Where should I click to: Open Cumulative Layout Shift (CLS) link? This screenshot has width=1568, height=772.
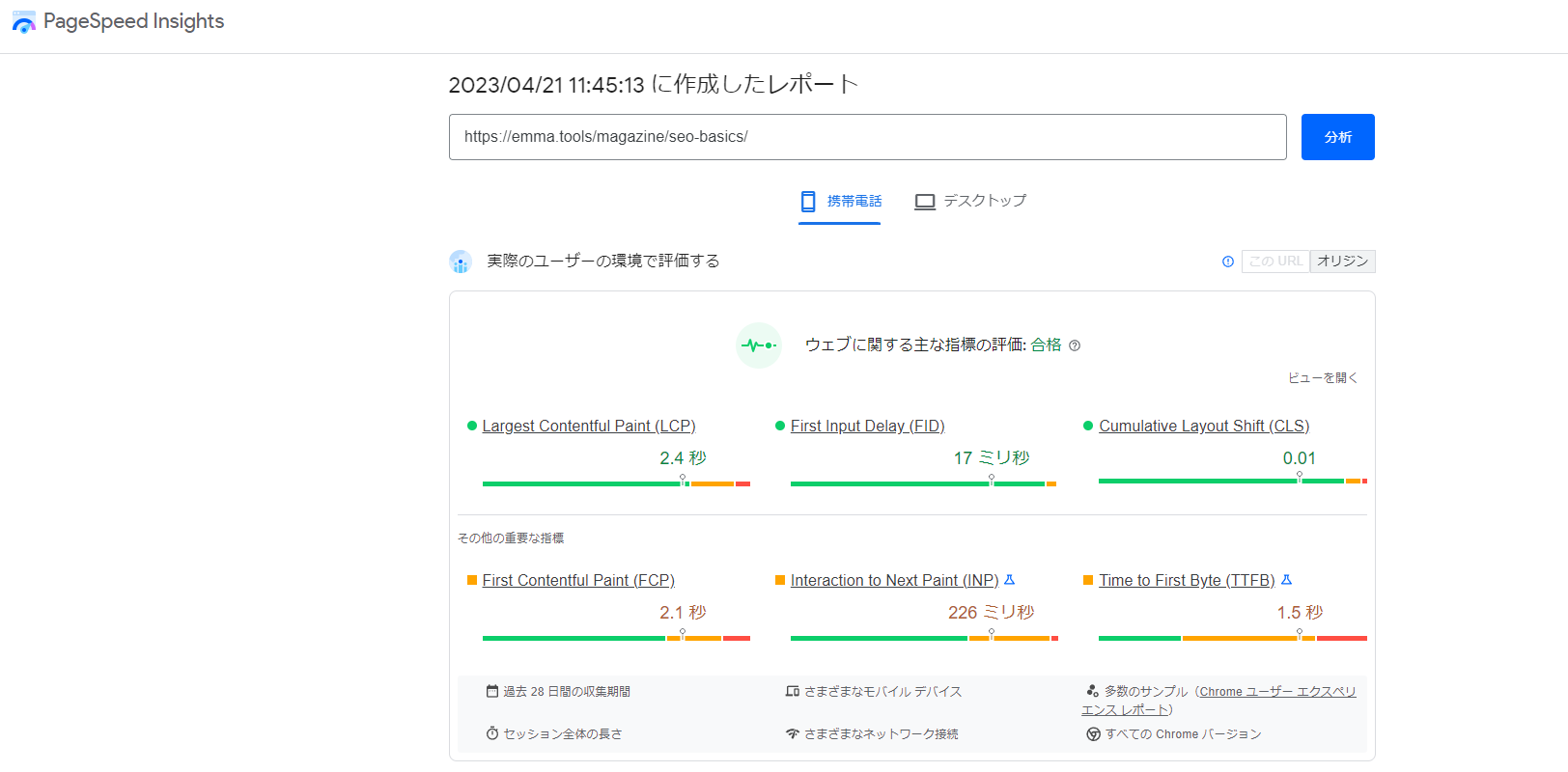pyautogui.click(x=1203, y=427)
